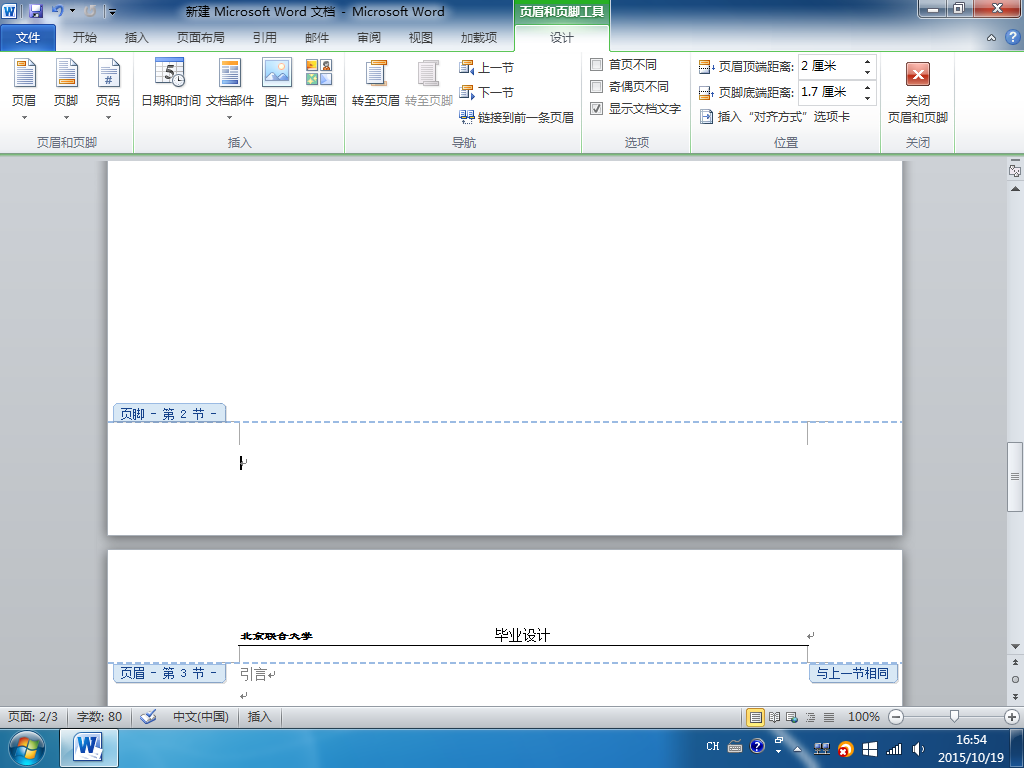Expand dropdown arrow under 页脚

point(66,118)
